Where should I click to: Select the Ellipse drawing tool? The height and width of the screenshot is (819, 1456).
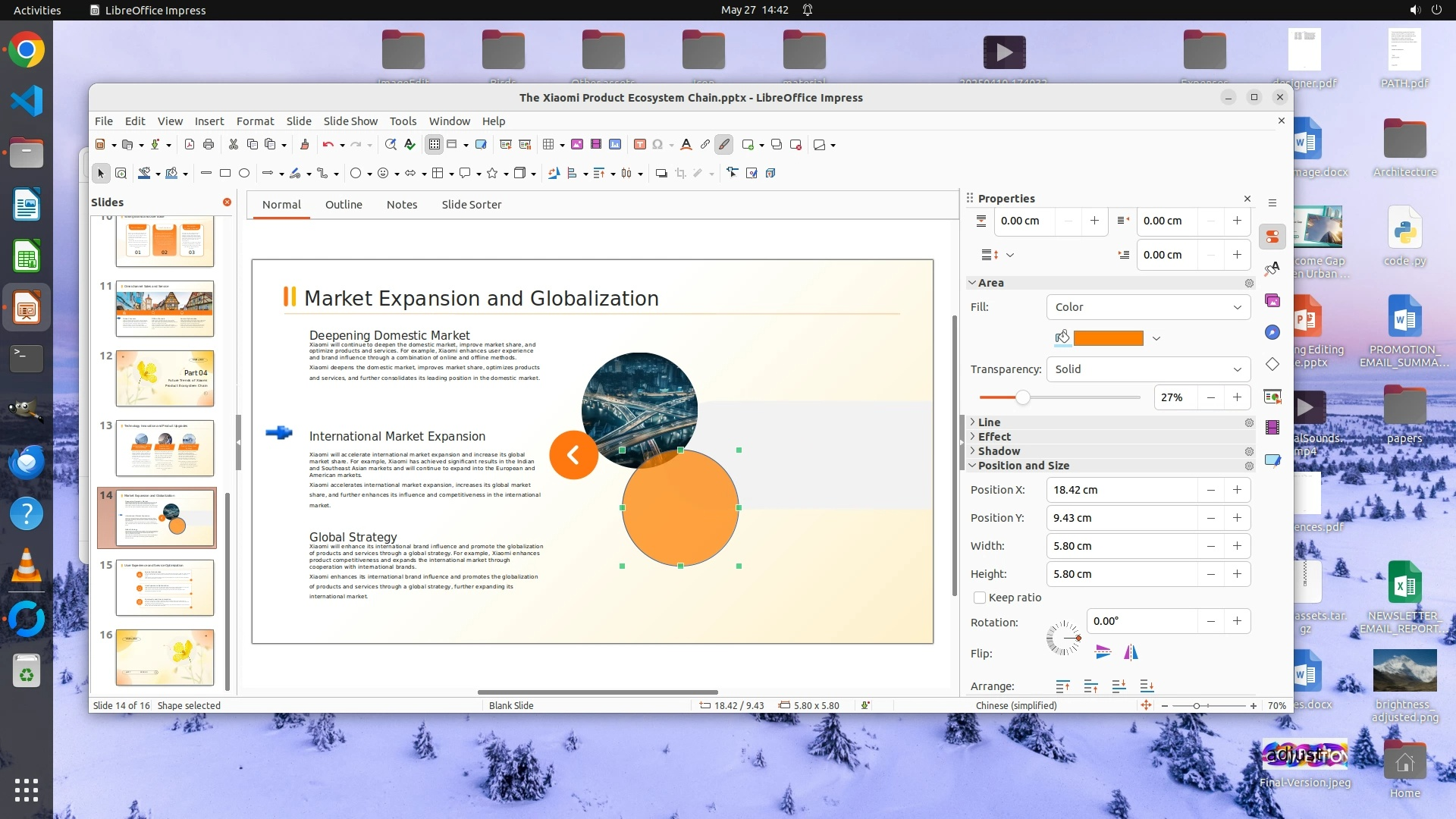[x=244, y=173]
